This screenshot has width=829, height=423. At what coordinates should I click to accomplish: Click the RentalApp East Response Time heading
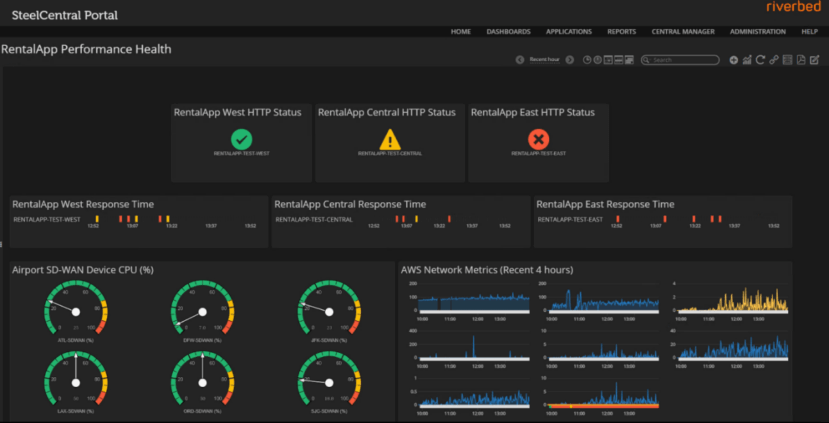[605, 205]
